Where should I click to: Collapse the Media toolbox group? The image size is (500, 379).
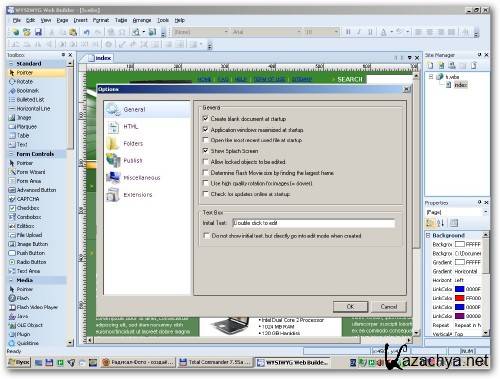pos(11,280)
